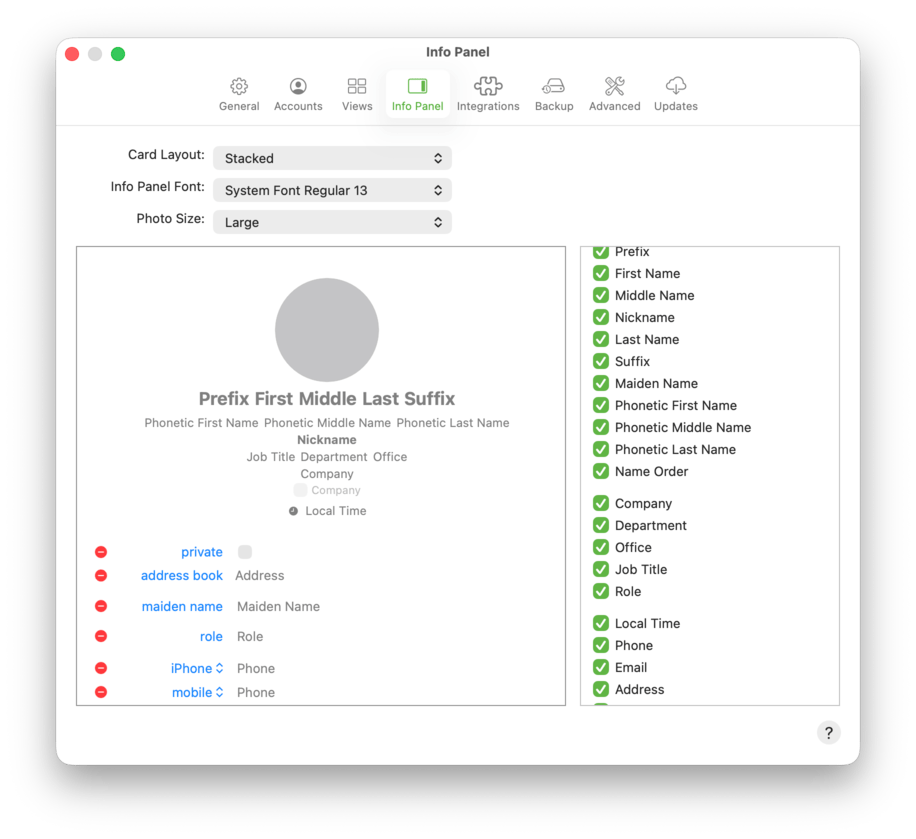The width and height of the screenshot is (916, 839).
Task: Toggle the private checkbox in card preview
Action: click(245, 552)
